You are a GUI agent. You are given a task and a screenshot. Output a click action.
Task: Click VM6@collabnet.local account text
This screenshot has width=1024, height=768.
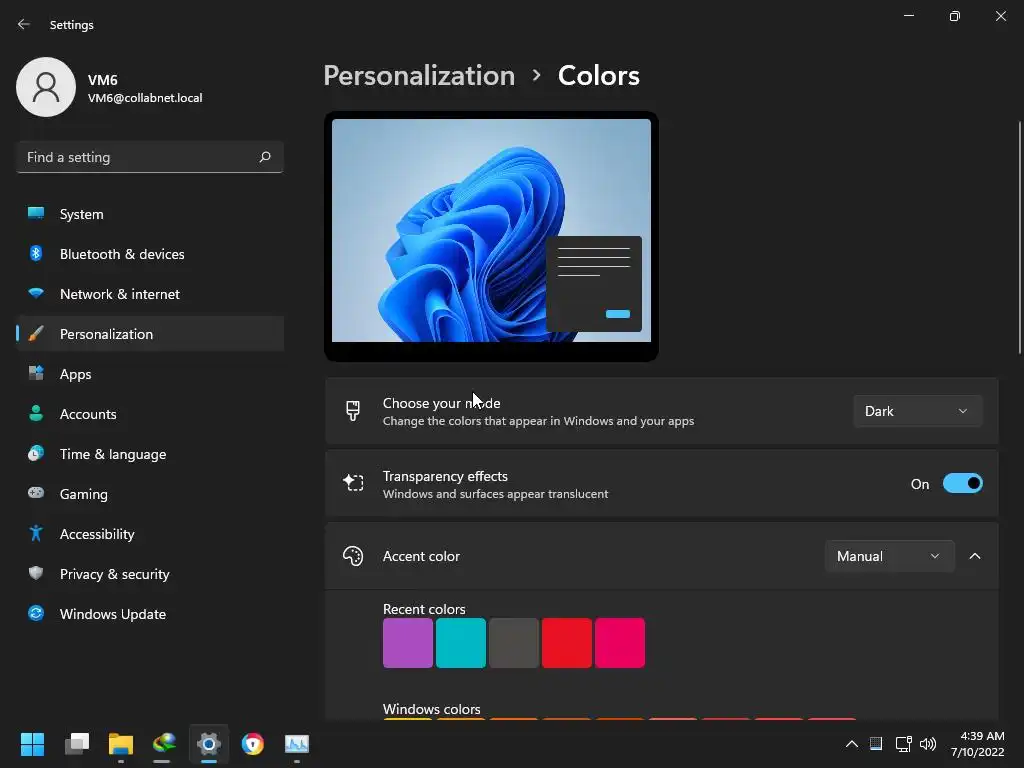tap(145, 98)
